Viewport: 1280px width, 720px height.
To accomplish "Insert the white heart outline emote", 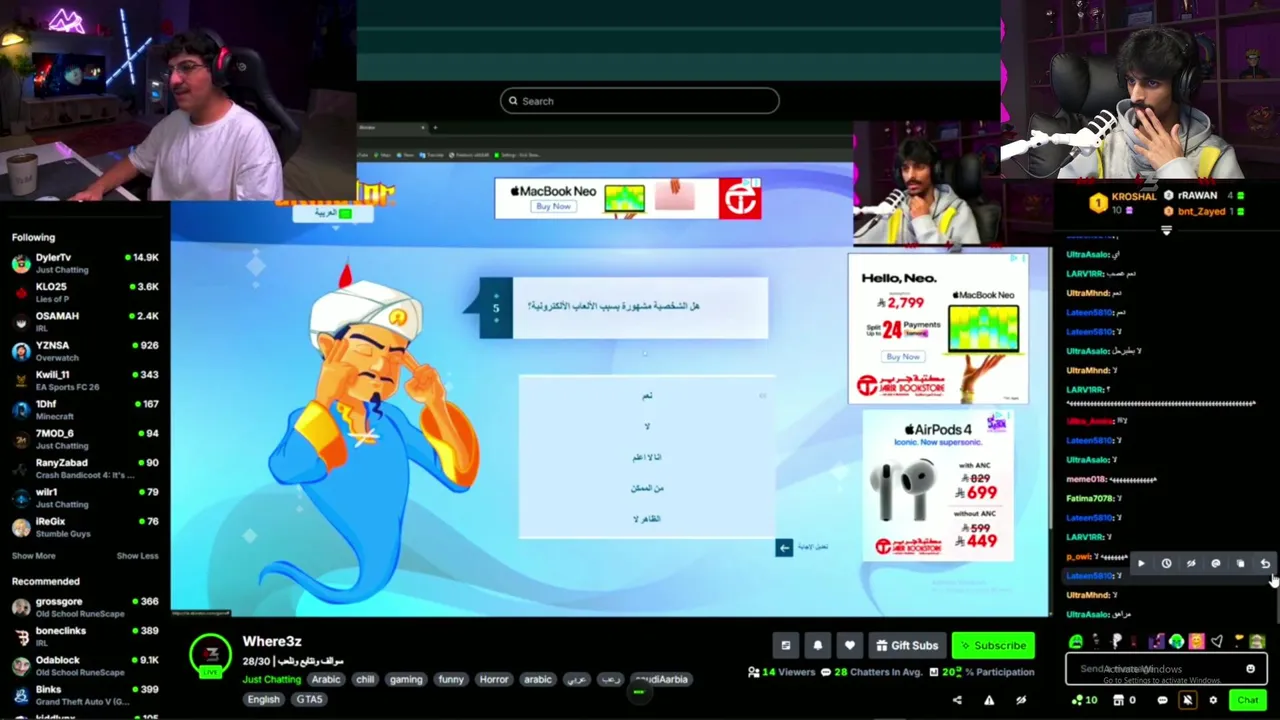I will 1217,642.
